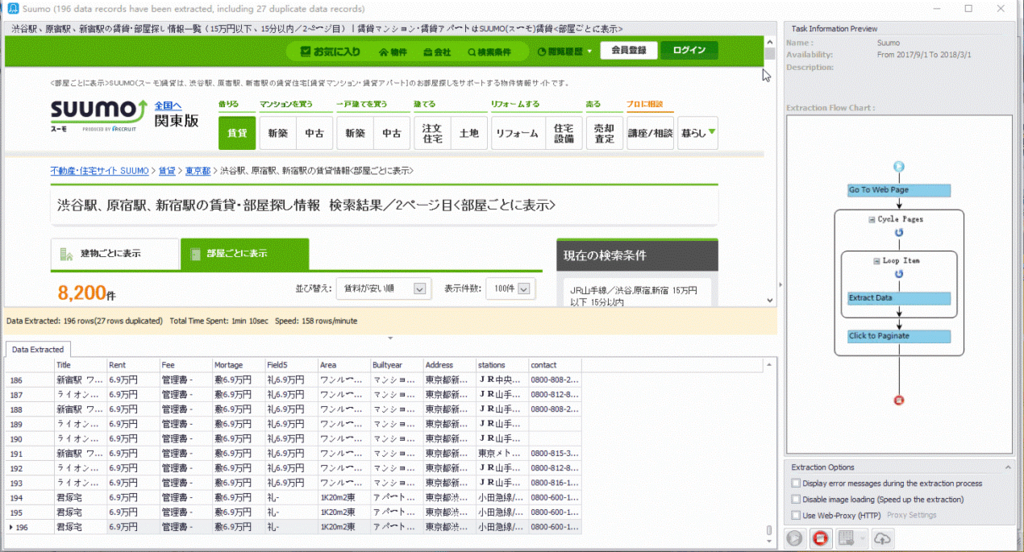Click the 検索条件 search icon
1024x552 pixels.
pos(472,52)
